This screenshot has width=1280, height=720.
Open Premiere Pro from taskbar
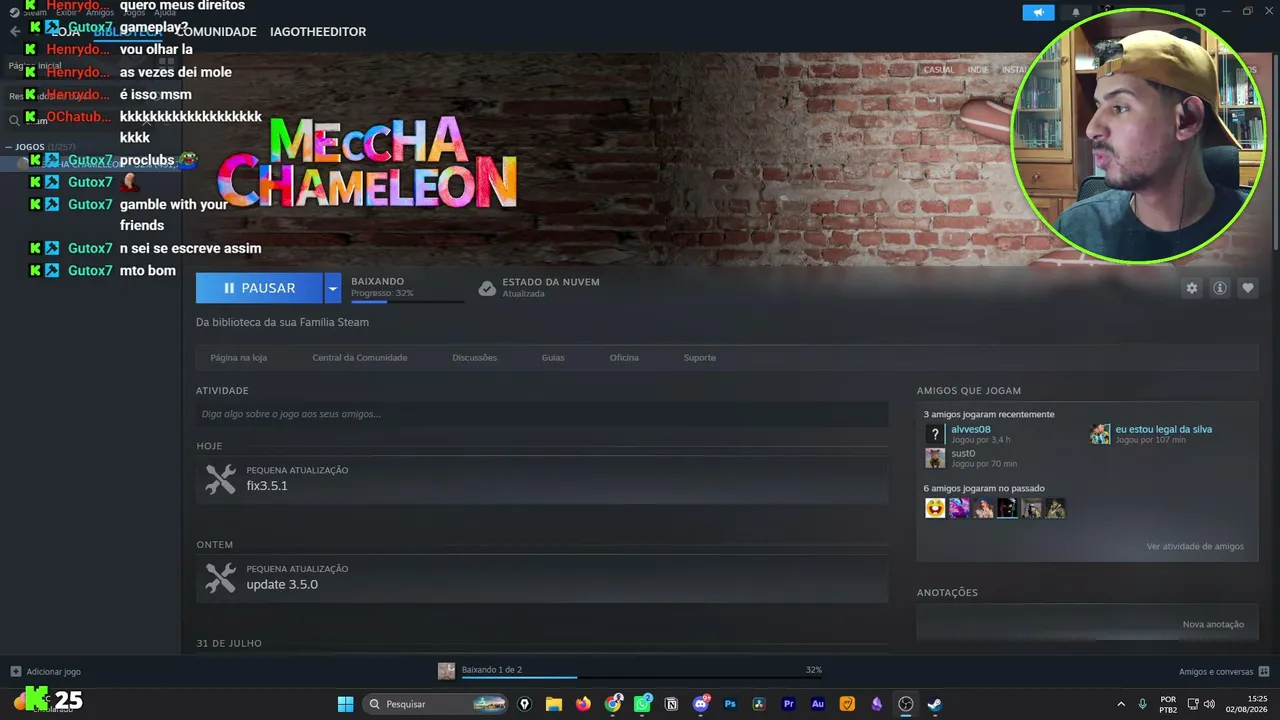coord(789,704)
